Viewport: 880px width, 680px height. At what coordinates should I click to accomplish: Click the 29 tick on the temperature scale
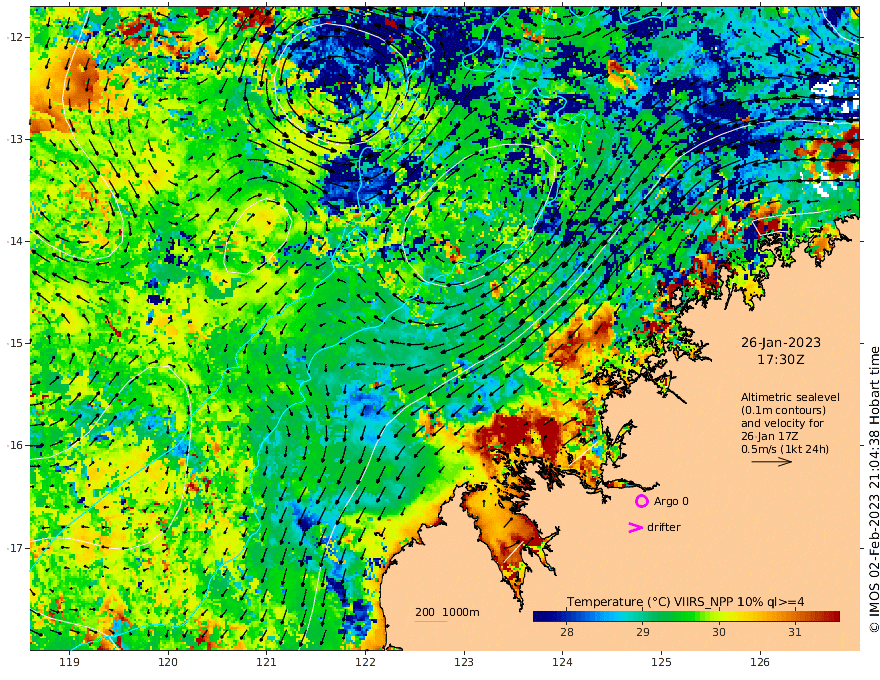643,632
